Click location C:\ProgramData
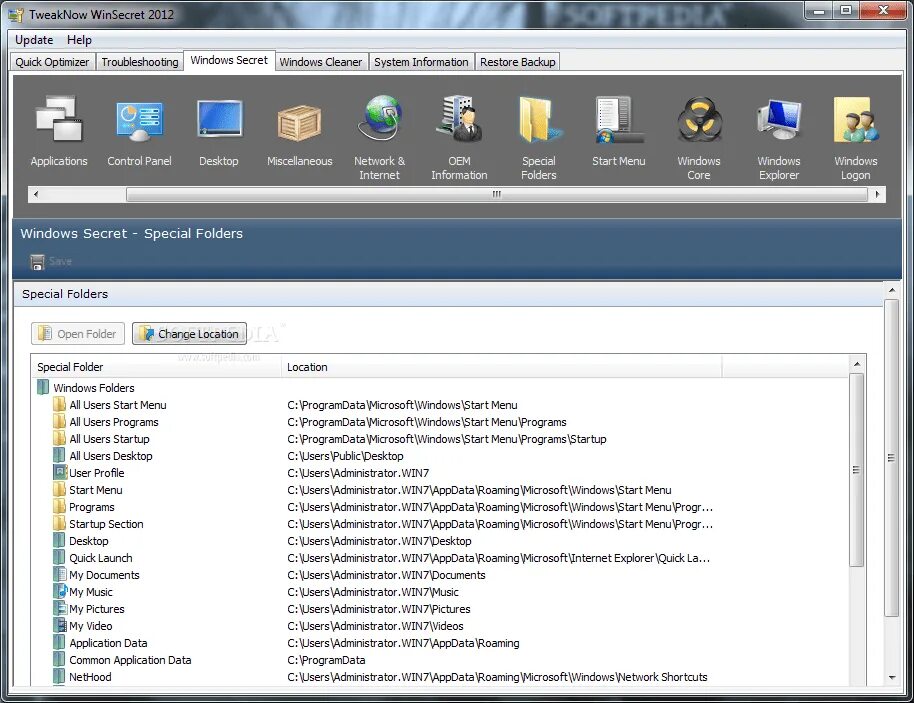The height and width of the screenshot is (703, 914). (326, 660)
